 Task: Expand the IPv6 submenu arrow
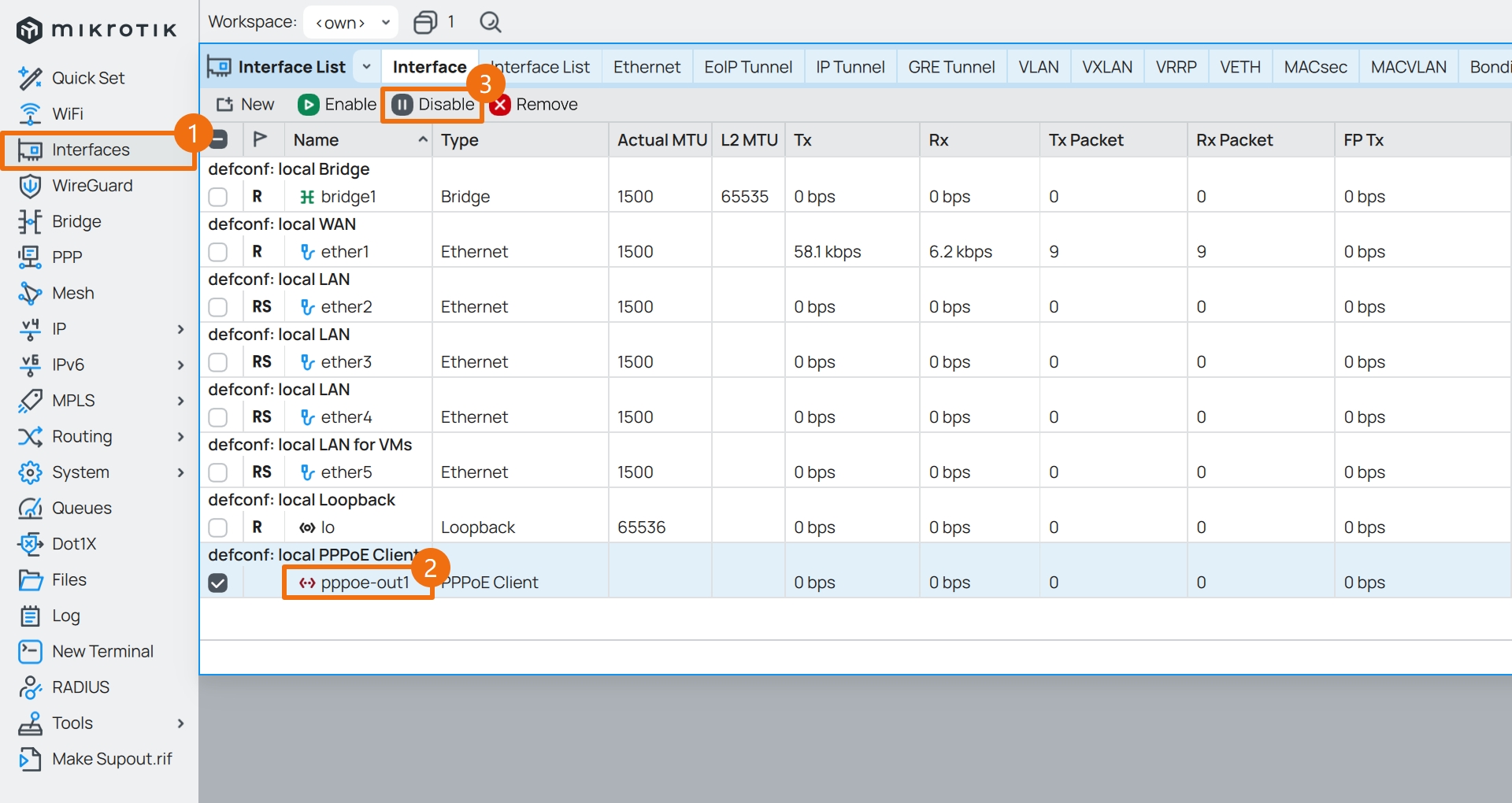click(181, 364)
